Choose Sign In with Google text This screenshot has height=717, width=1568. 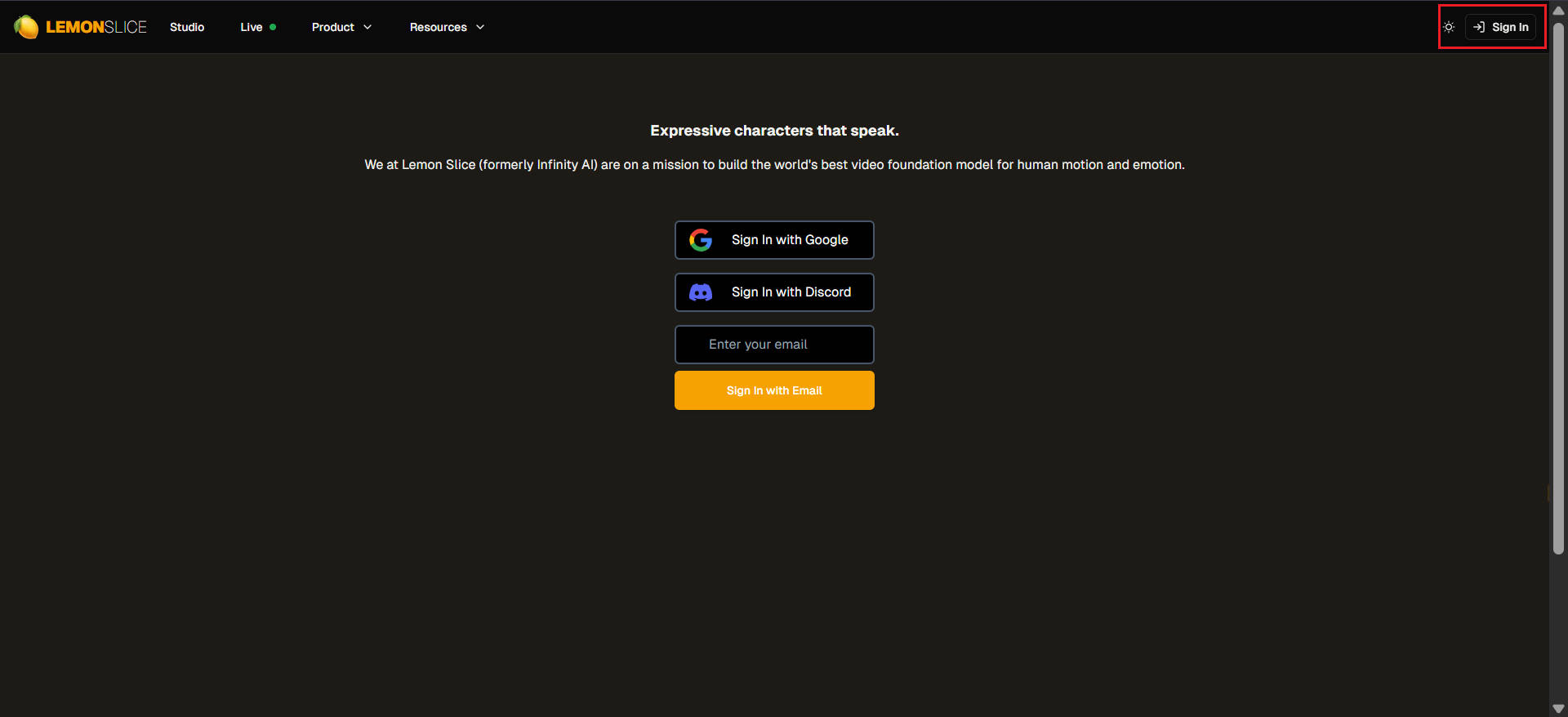click(790, 240)
